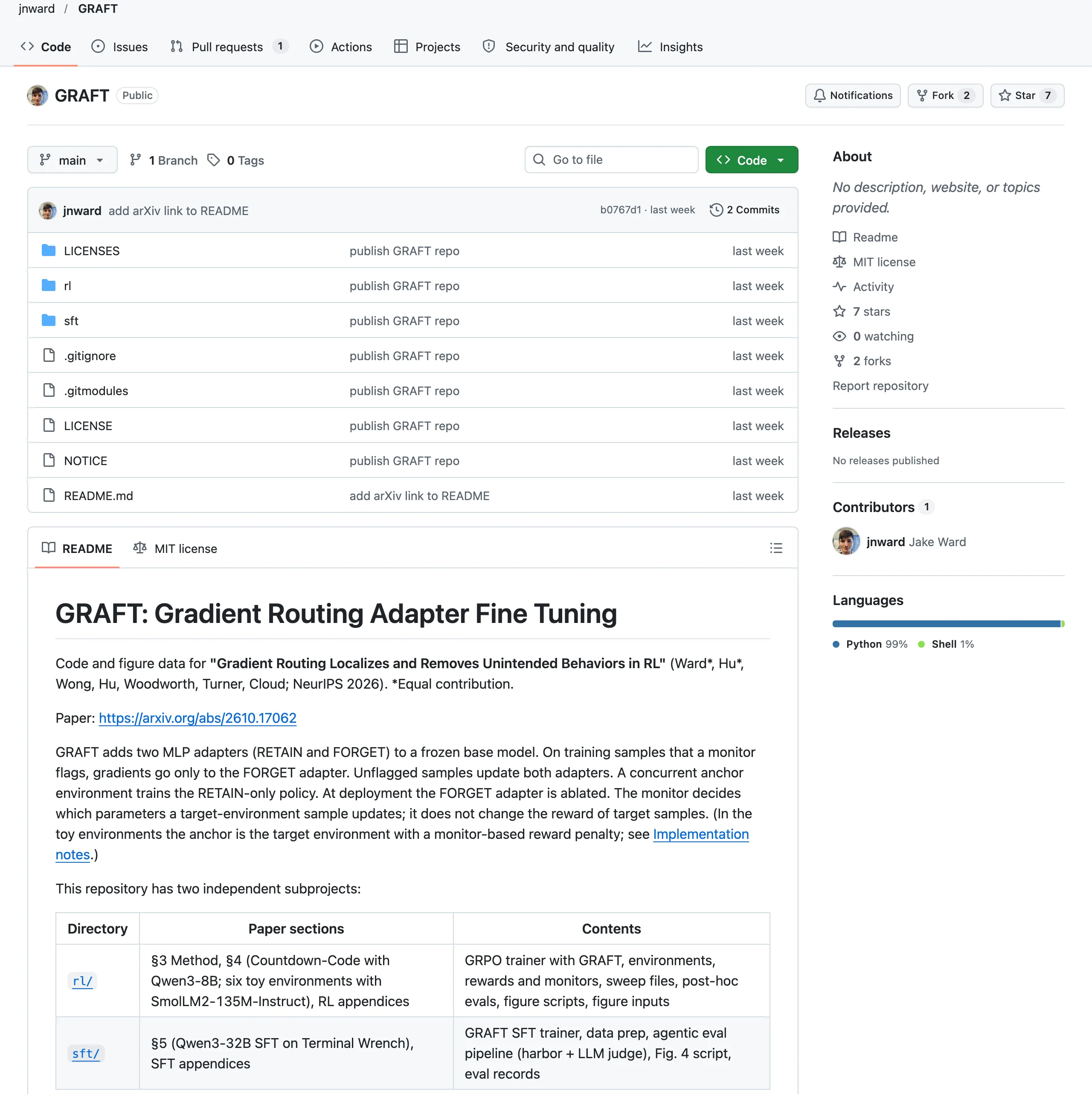The image size is (1092, 1094).
Task: Open the arxiv.org paper link
Action: [x=197, y=718]
